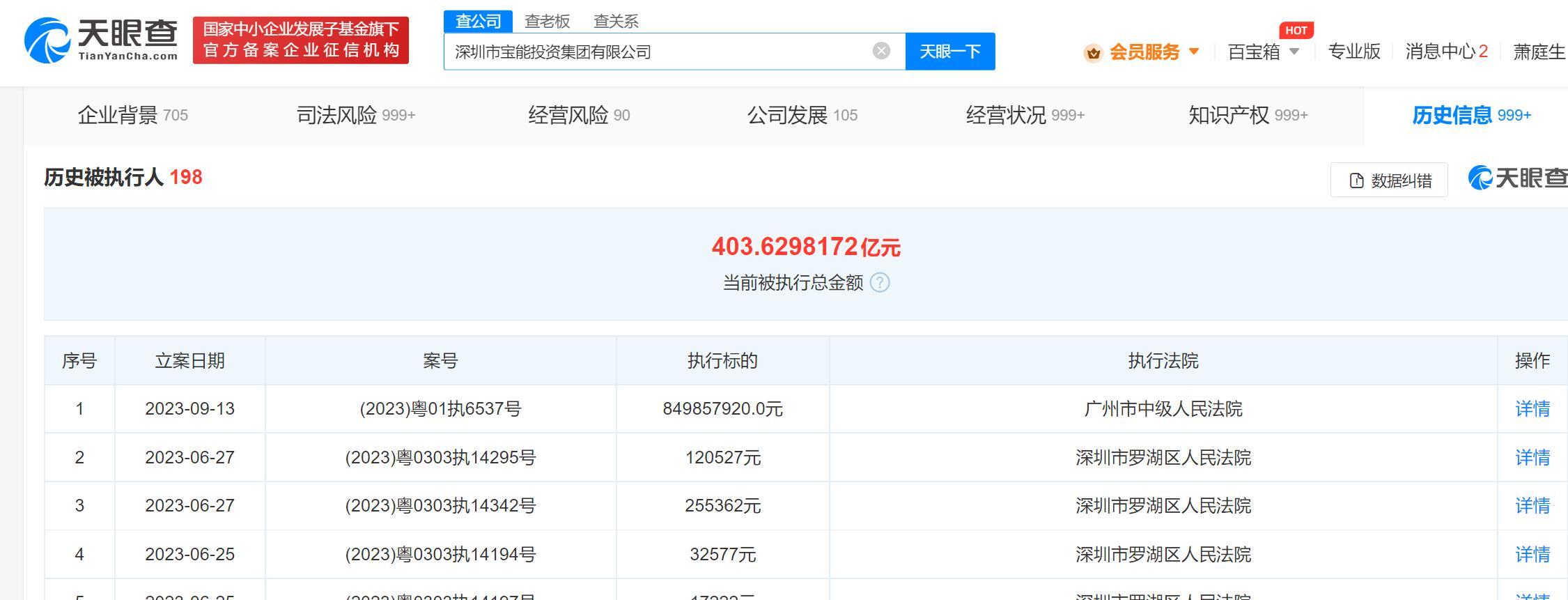
Task: Click the company name search input field
Action: [x=655, y=52]
